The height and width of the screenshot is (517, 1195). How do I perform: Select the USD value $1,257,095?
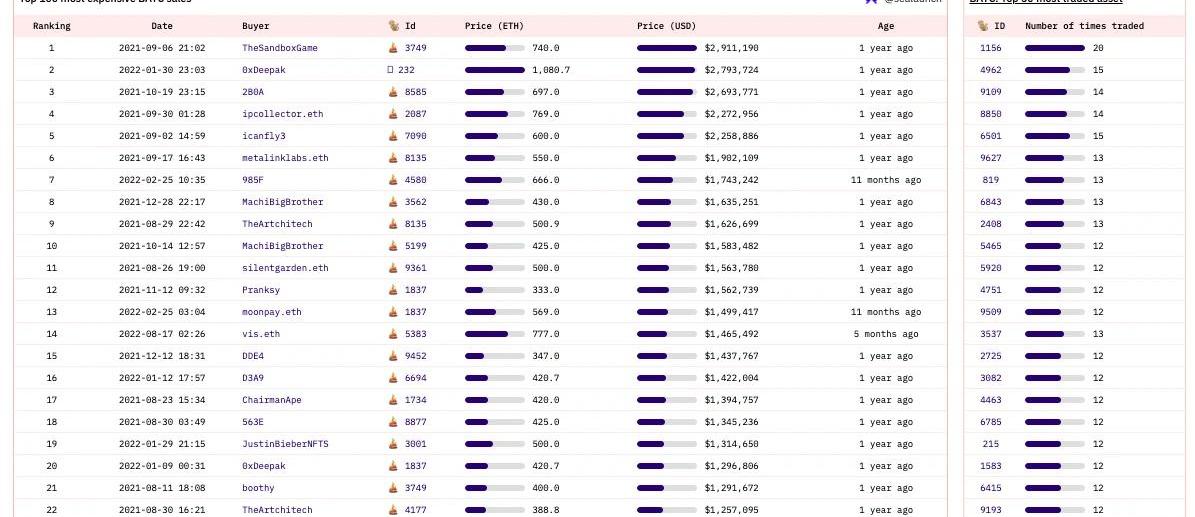point(732,510)
